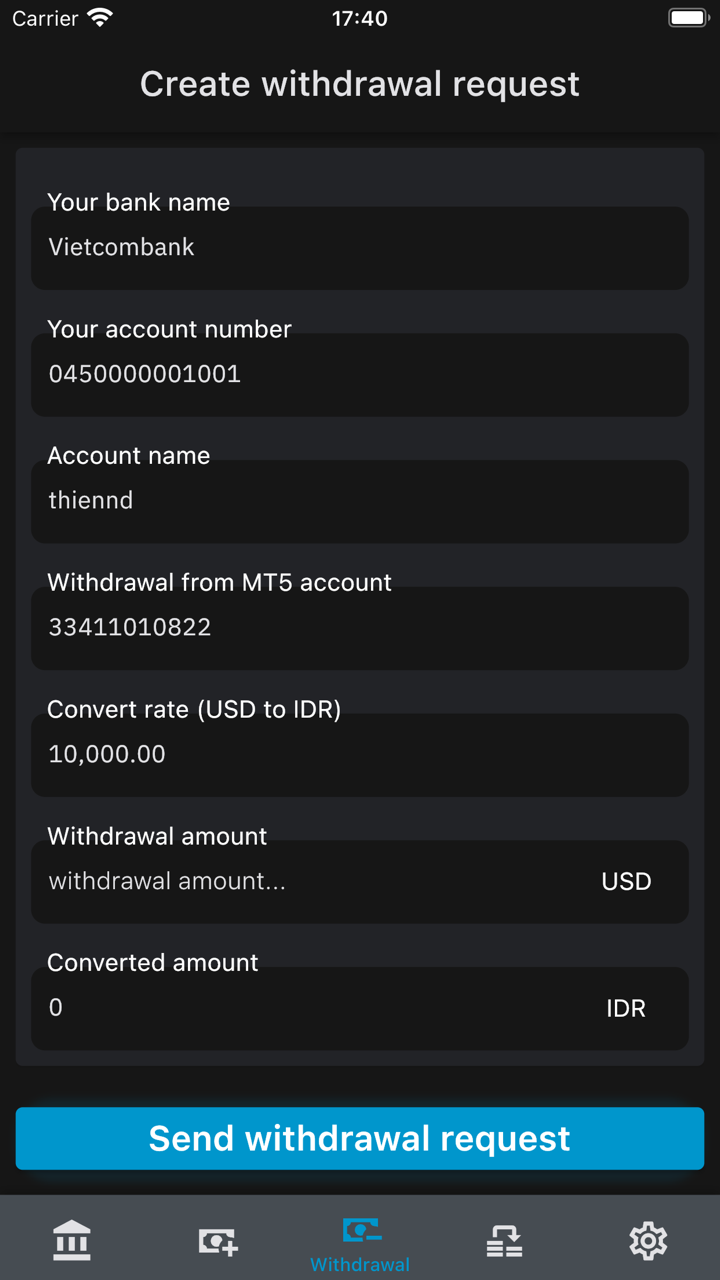Focus the Withdrawal amount input field
The width and height of the screenshot is (720, 1280).
pos(310,881)
